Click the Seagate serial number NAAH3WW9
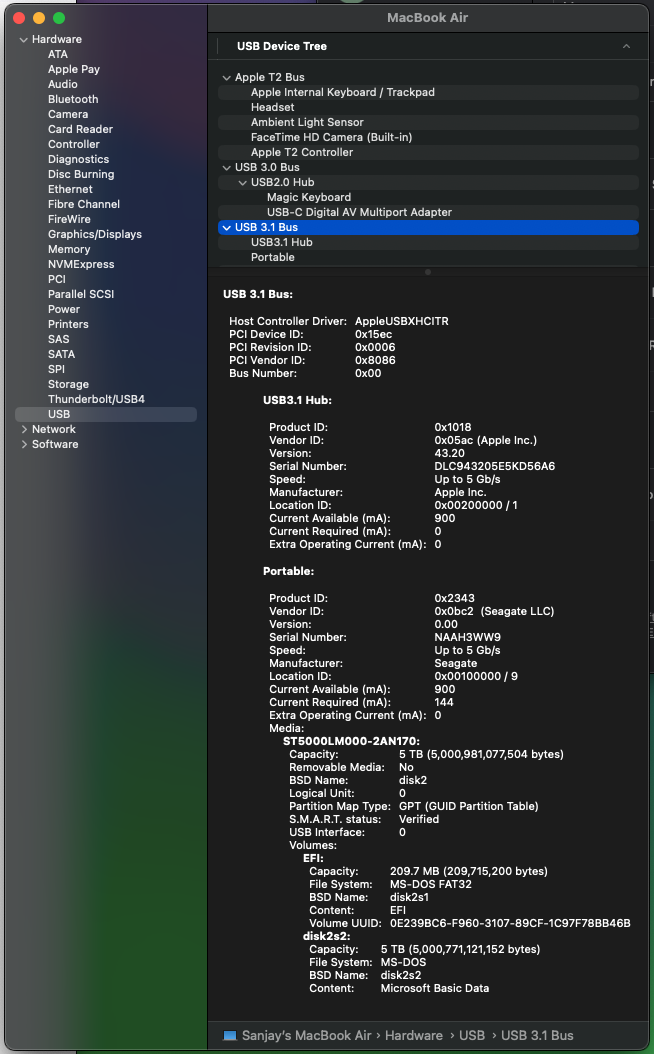This screenshot has height=1054, width=654. (x=468, y=637)
